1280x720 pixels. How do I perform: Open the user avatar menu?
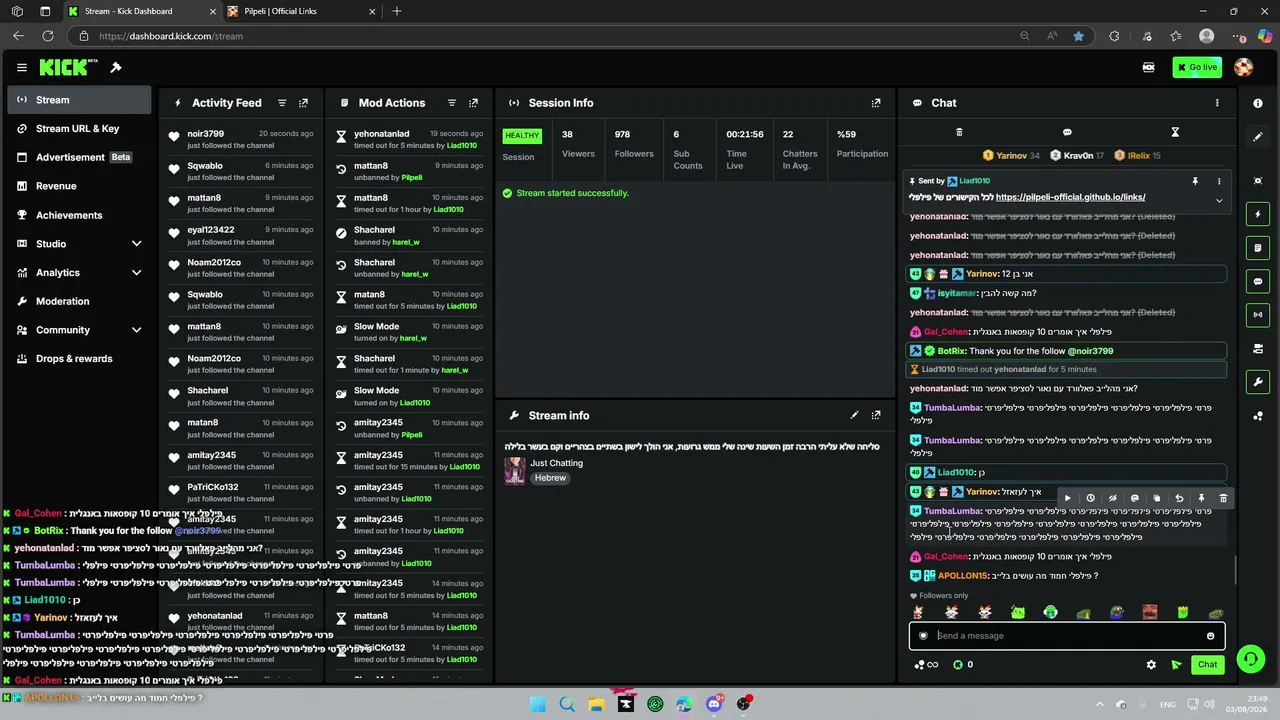tap(1244, 67)
